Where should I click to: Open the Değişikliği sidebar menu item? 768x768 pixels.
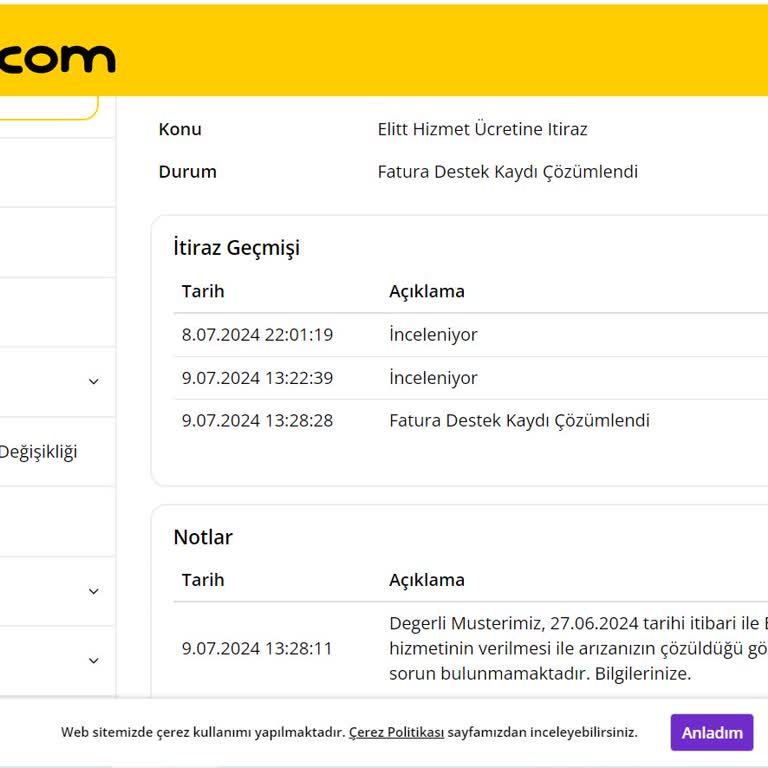[38, 451]
